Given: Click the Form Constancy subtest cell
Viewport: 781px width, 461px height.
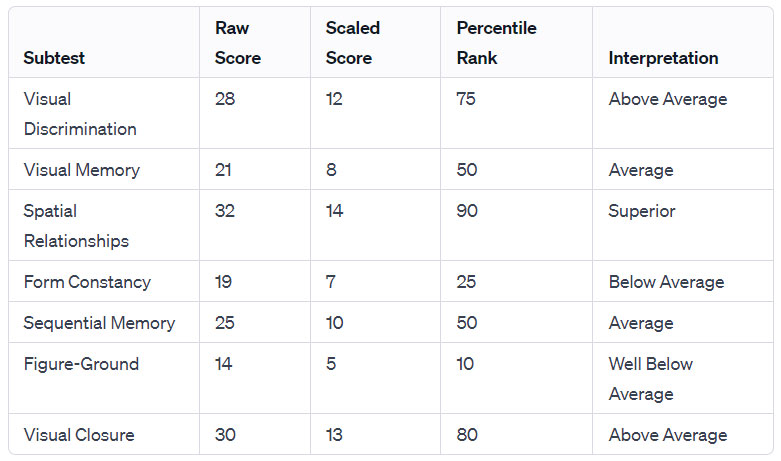Looking at the screenshot, I should point(87,282).
